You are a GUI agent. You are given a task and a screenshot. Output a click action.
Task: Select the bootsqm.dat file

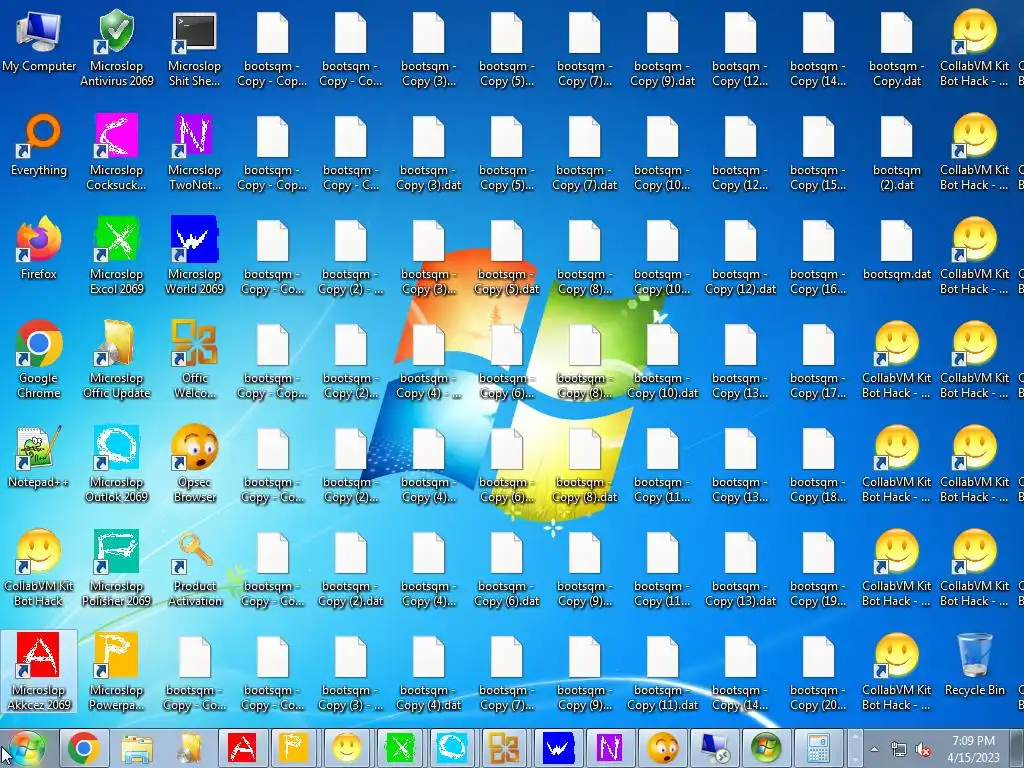tap(896, 249)
